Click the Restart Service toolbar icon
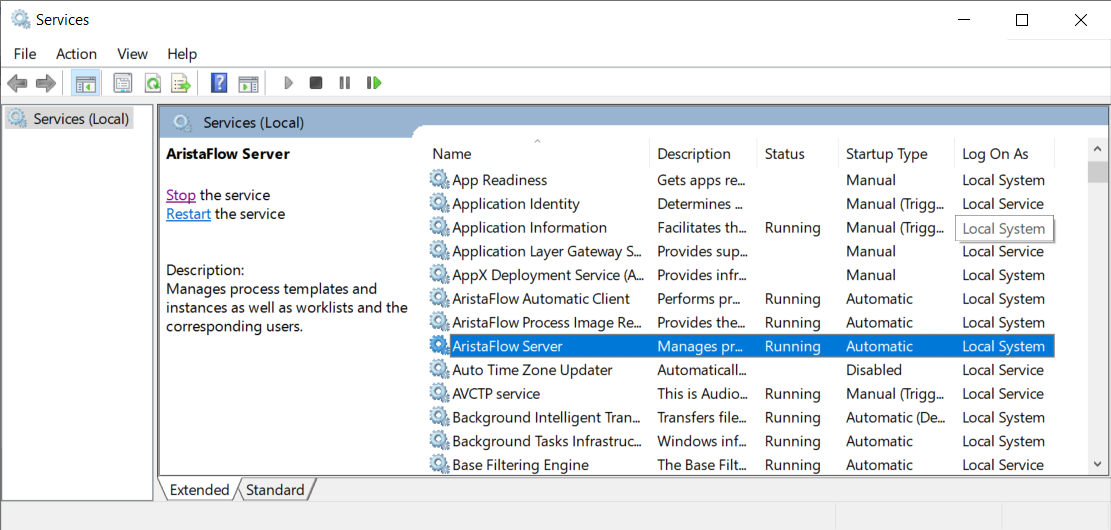Screen dimensions: 1111x530 tap(374, 83)
